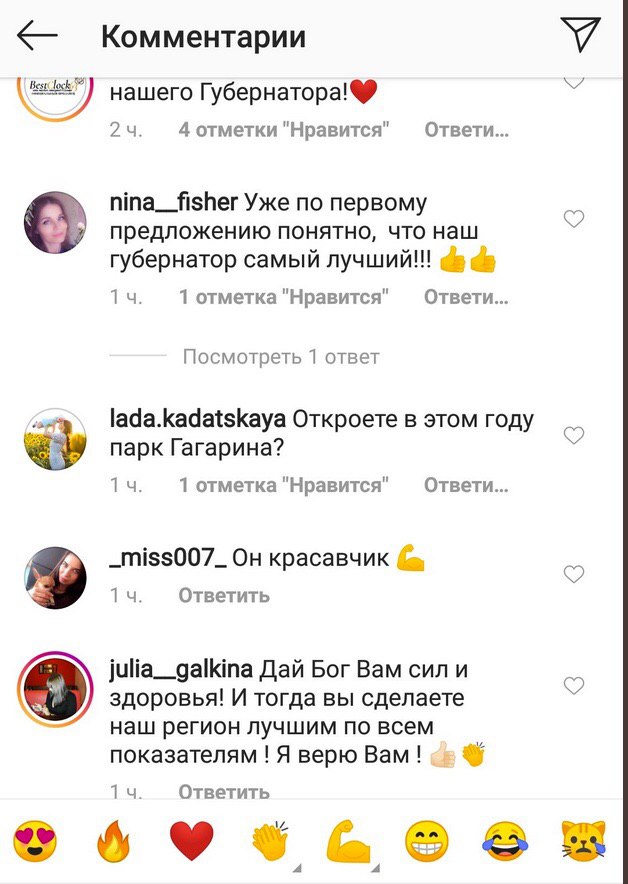Insert red heart emoji reaction

click(x=192, y=841)
